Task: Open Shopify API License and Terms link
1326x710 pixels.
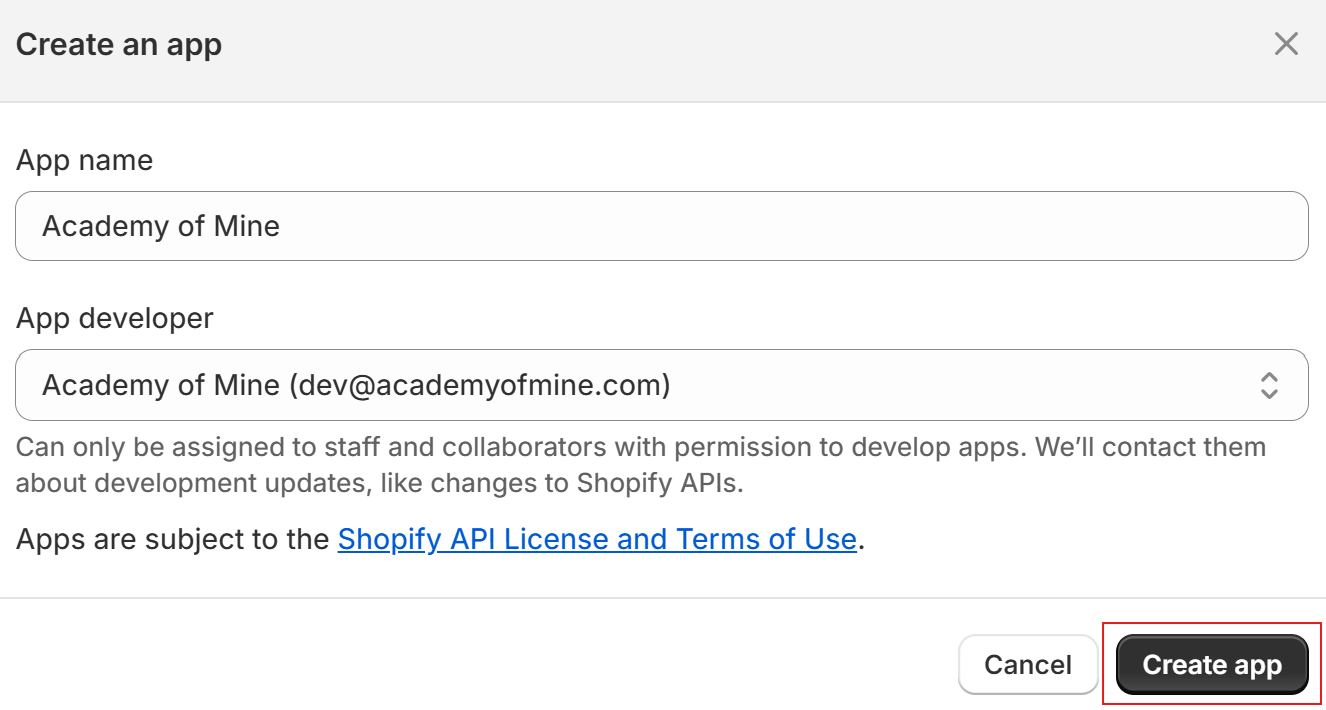Action: point(597,540)
